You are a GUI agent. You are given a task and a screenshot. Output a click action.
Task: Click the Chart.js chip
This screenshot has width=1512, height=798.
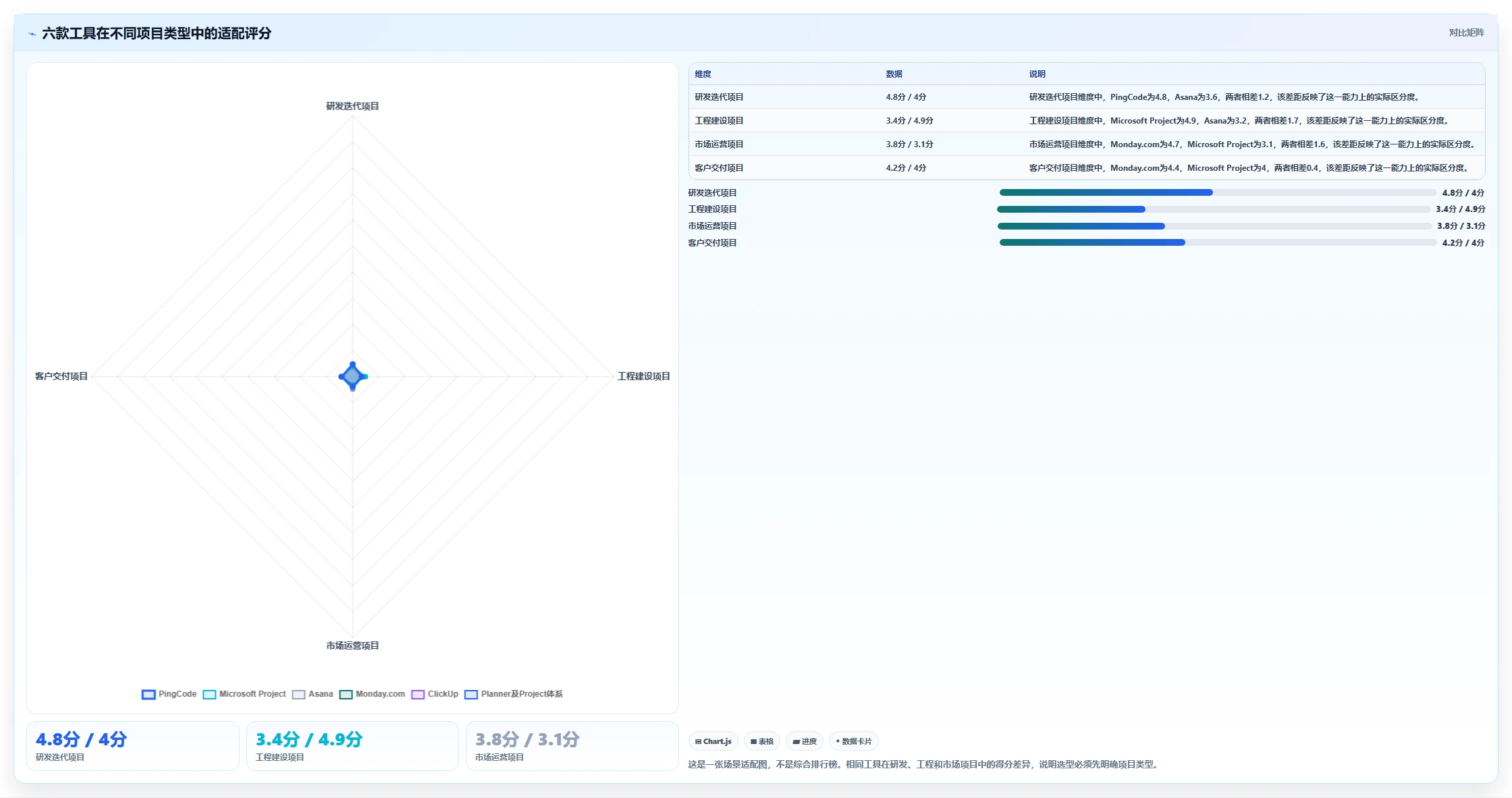click(713, 741)
